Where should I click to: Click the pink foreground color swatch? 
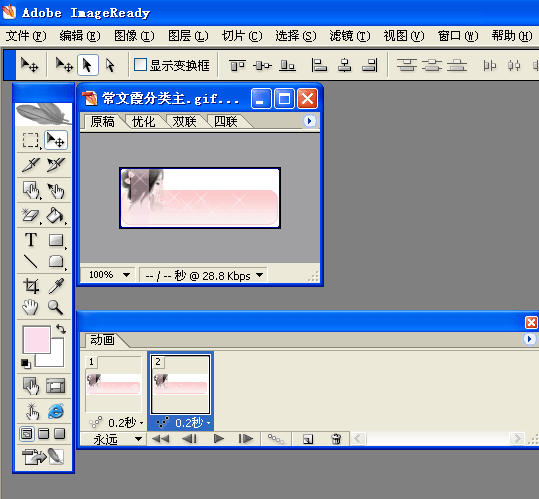click(36, 339)
